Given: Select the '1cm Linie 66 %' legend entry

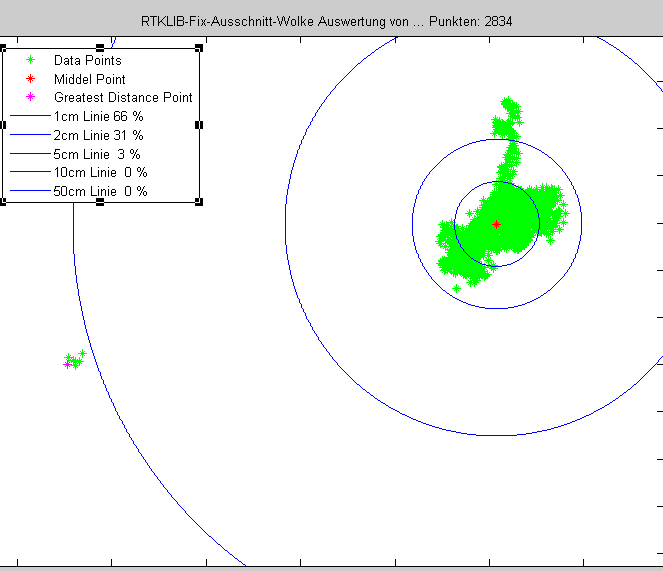Looking at the screenshot, I should coord(98,116).
